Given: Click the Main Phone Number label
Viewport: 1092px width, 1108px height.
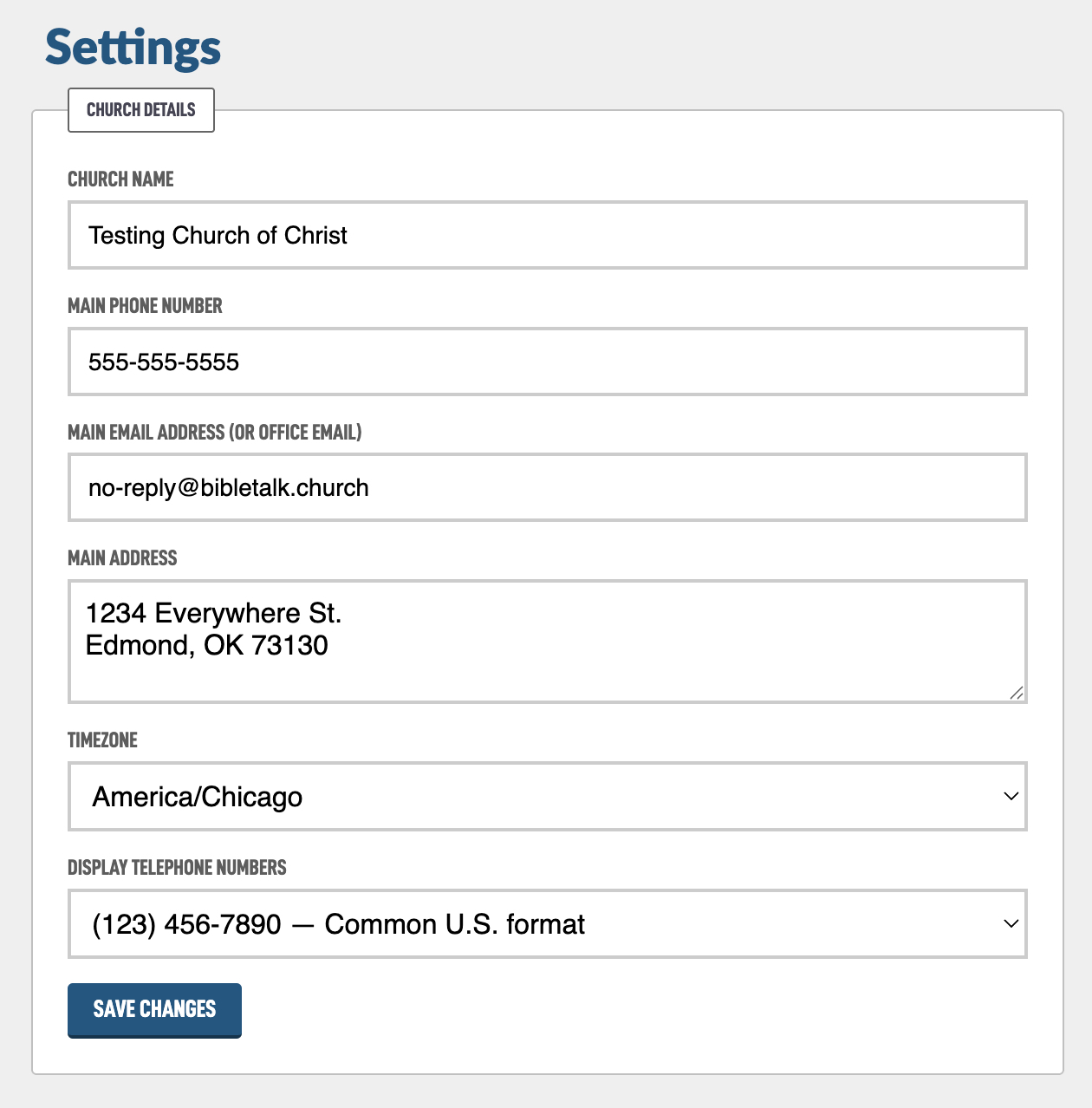Looking at the screenshot, I should point(145,306).
